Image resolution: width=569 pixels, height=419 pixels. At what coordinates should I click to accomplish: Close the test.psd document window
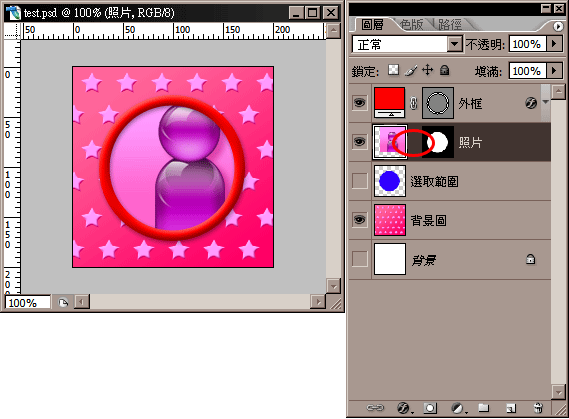pos(331,13)
